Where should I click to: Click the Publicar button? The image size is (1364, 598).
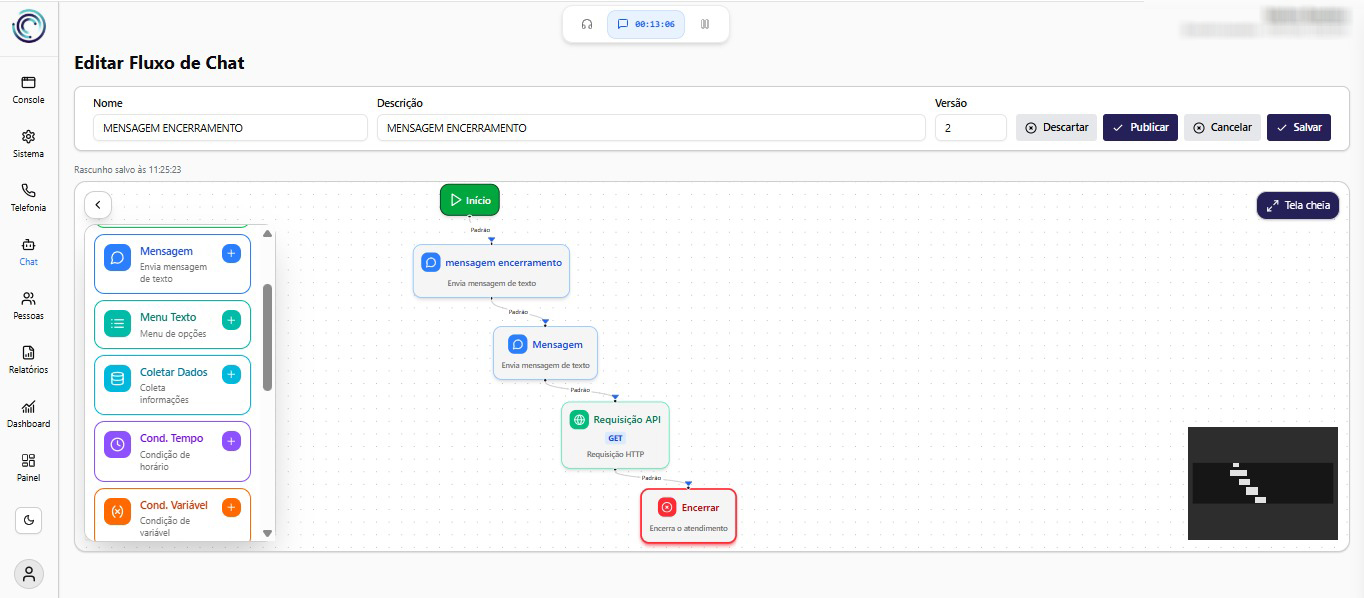point(1140,127)
